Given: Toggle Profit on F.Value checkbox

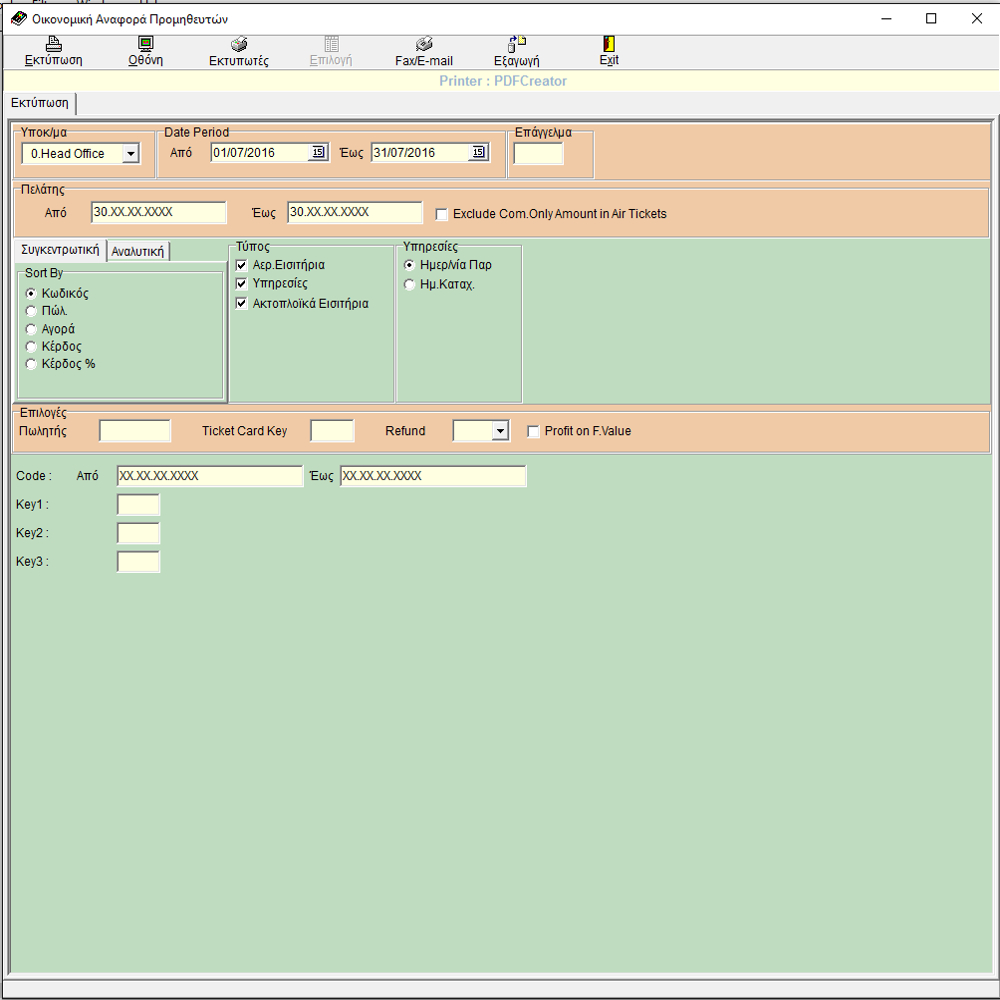Looking at the screenshot, I should pyautogui.click(x=534, y=432).
